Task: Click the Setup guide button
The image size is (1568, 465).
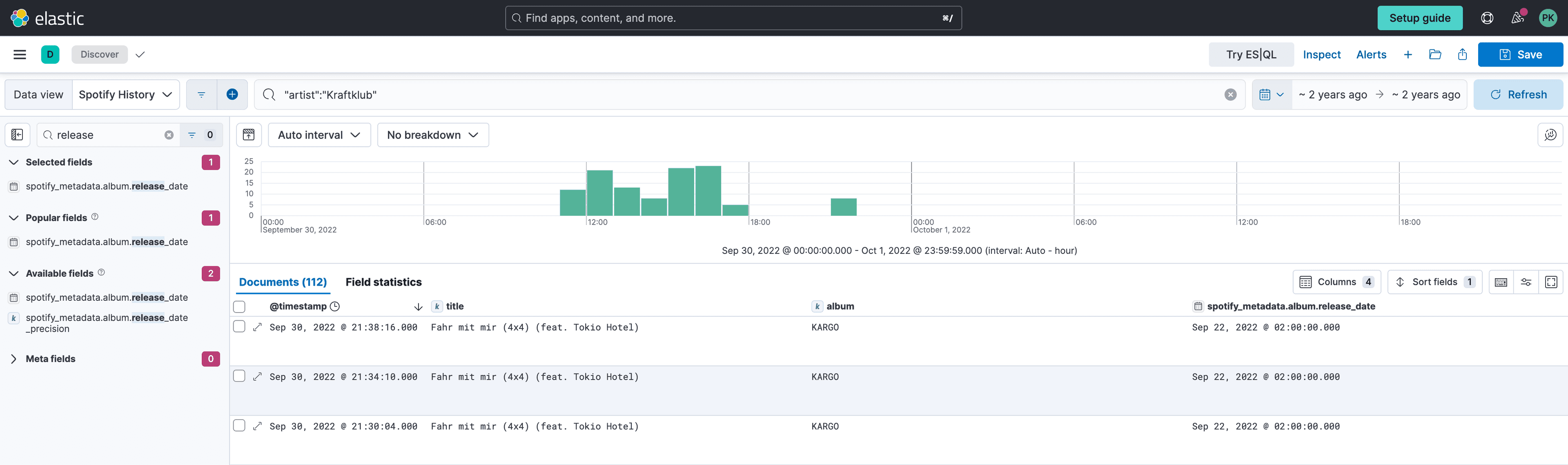Action: tap(1419, 18)
